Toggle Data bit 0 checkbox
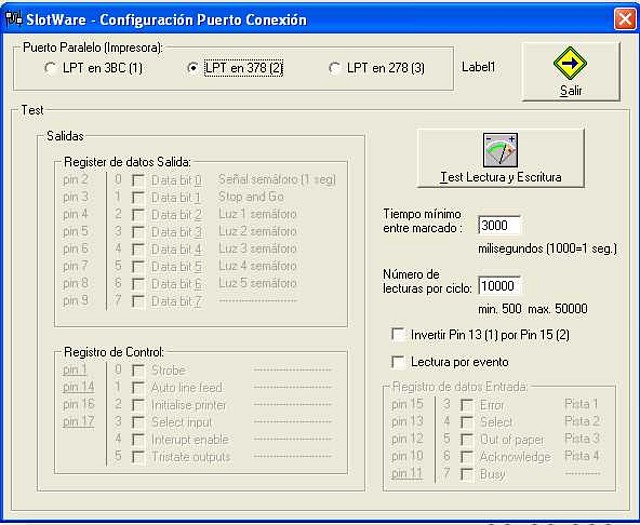640x525 pixels. click(138, 180)
